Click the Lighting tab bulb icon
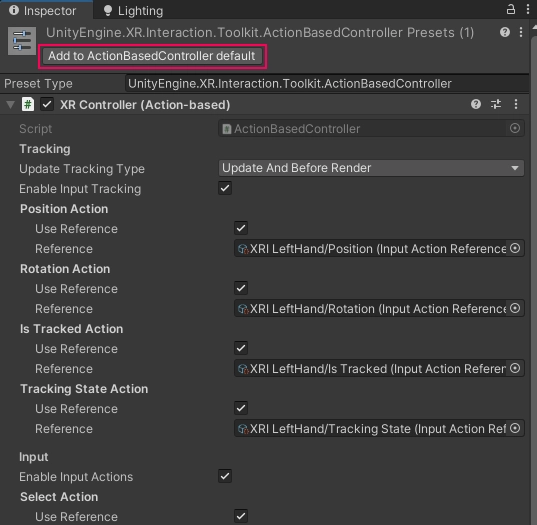537x525 pixels. pos(108,11)
